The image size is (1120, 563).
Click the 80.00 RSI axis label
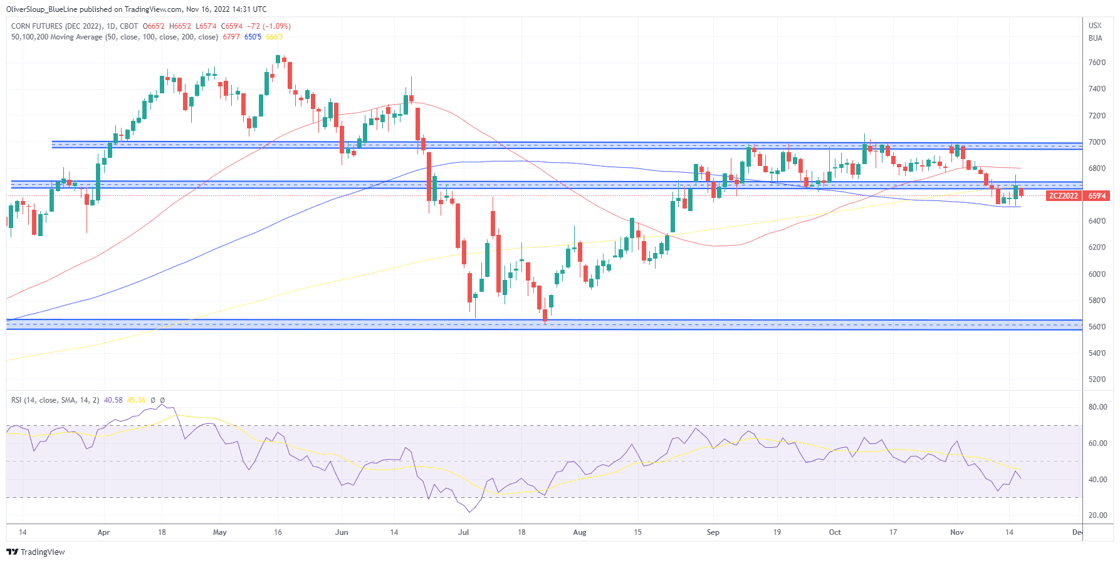pyautogui.click(x=1098, y=407)
